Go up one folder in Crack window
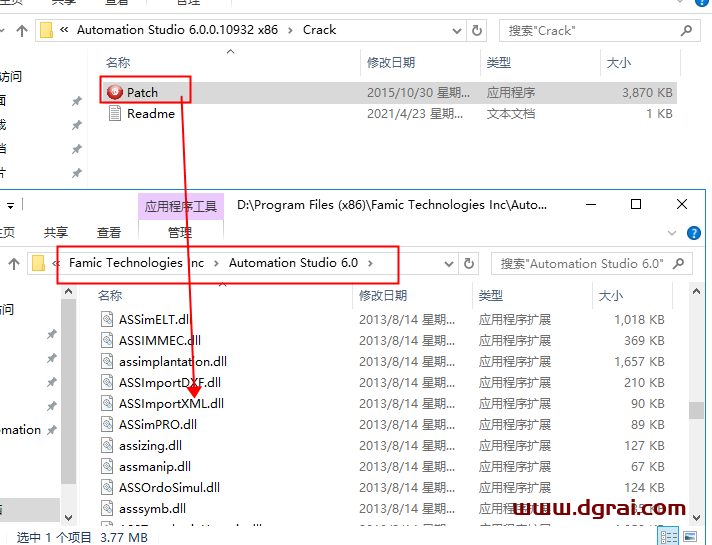712x545 pixels. 22,30
